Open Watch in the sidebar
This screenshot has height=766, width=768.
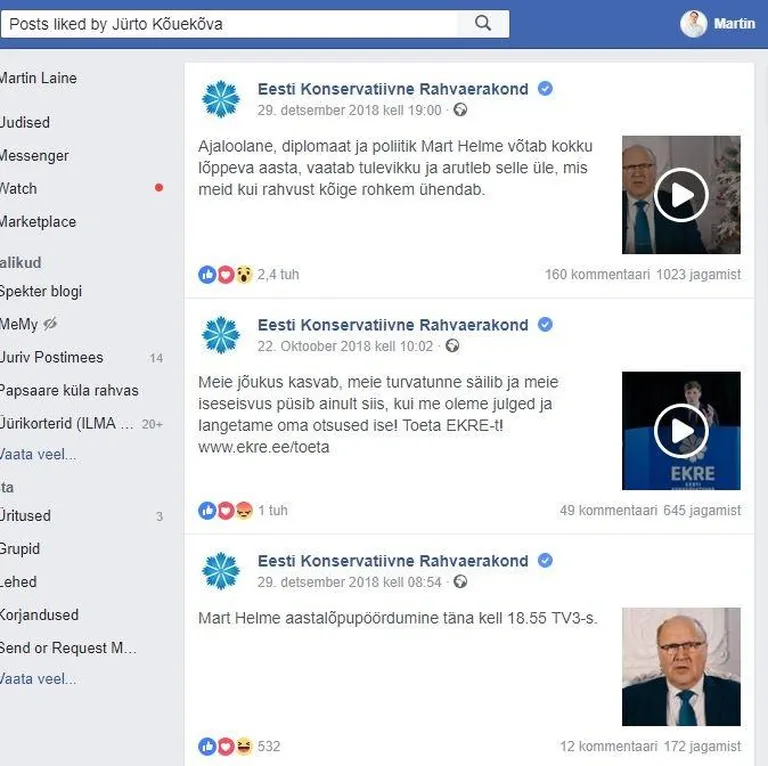click(x=18, y=189)
